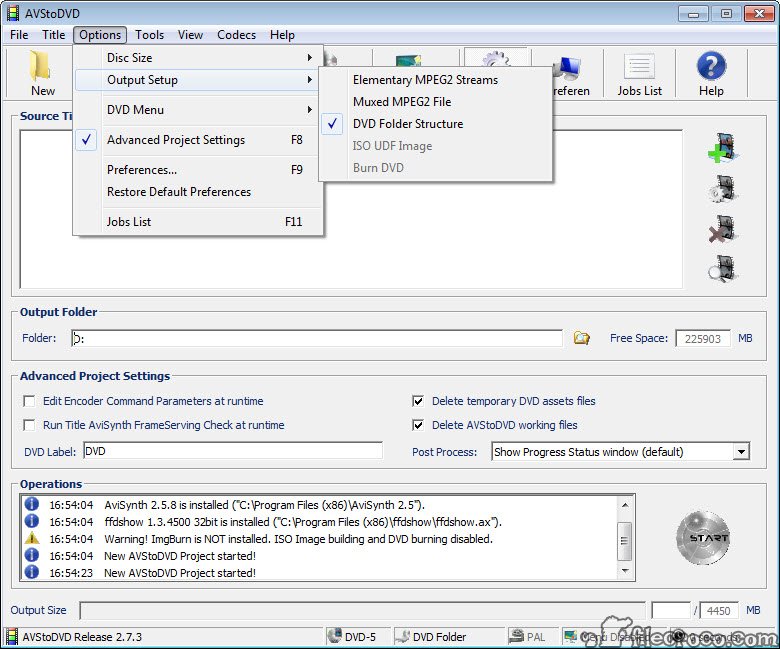This screenshot has height=649, width=780.
Task: Choose Jobs List in Options menu
Action: pyautogui.click(x=197, y=222)
